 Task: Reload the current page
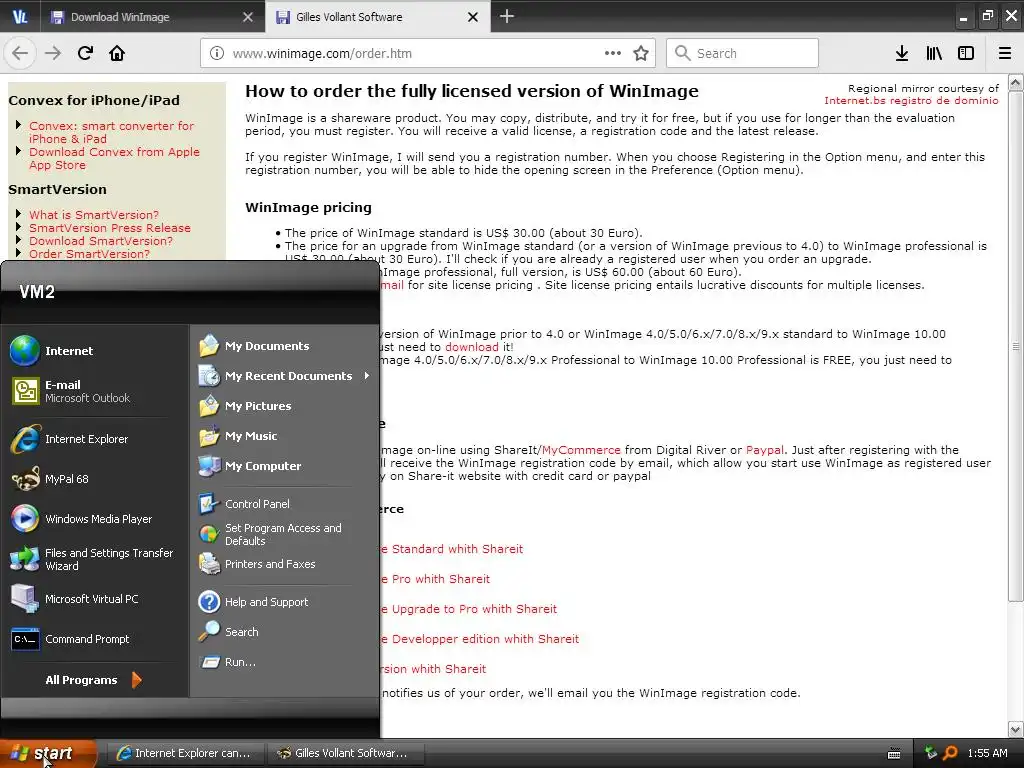(x=85, y=53)
